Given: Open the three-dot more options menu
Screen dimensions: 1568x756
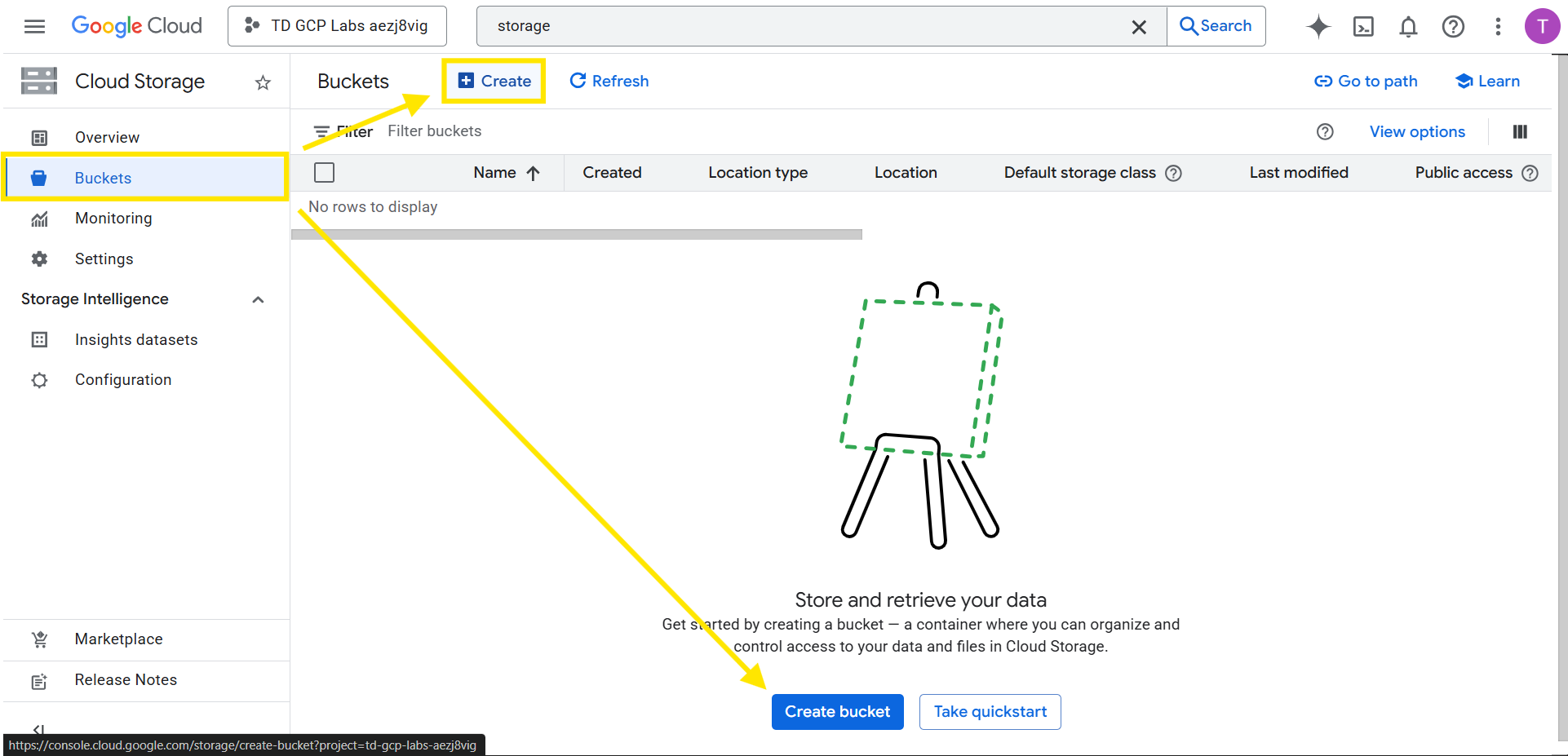Looking at the screenshot, I should coord(1498,26).
